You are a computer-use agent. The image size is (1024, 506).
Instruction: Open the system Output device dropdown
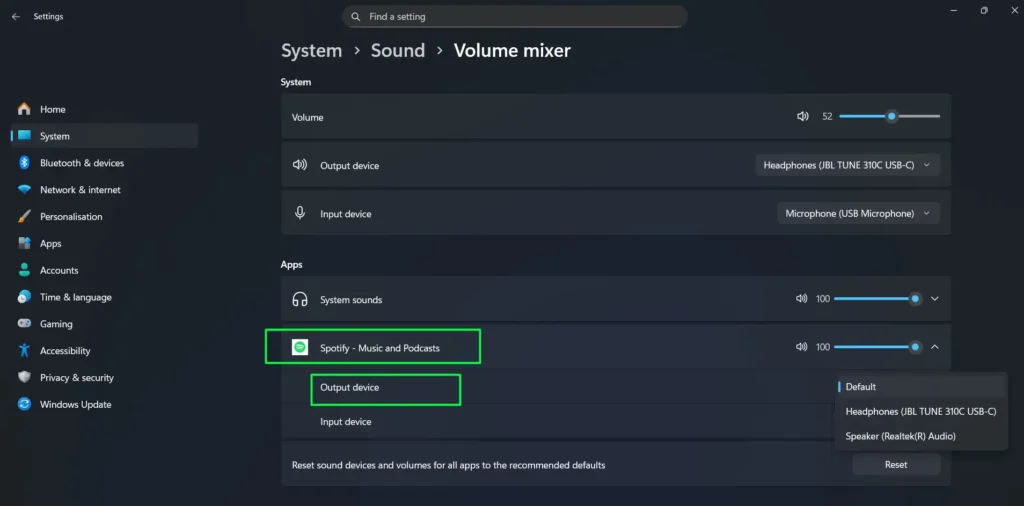(847, 165)
